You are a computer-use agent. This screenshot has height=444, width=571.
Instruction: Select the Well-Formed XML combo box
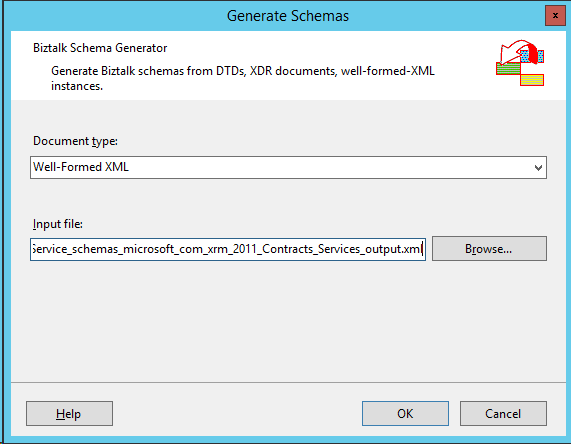pos(288,168)
